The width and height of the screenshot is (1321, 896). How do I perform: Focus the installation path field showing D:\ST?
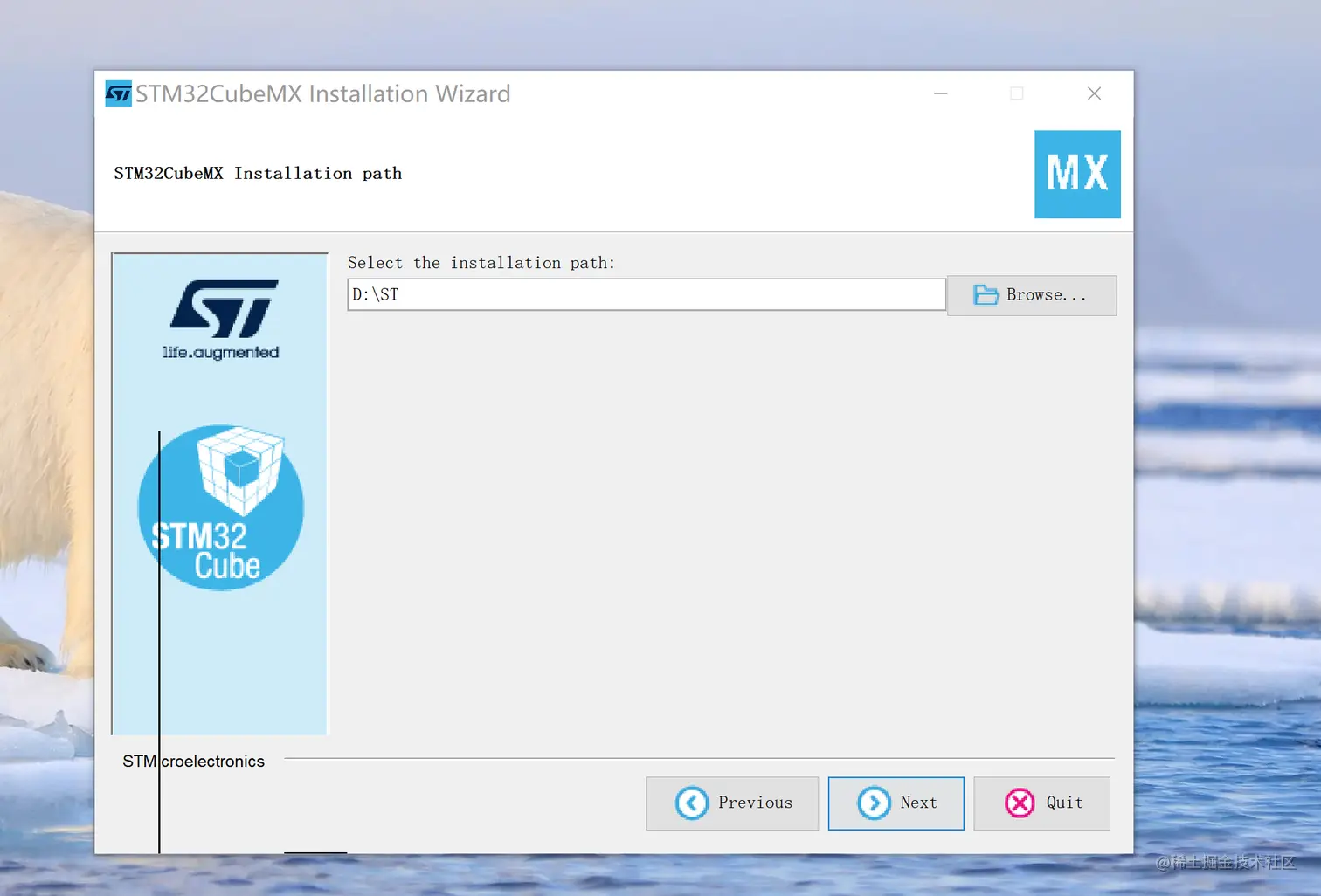(x=647, y=294)
